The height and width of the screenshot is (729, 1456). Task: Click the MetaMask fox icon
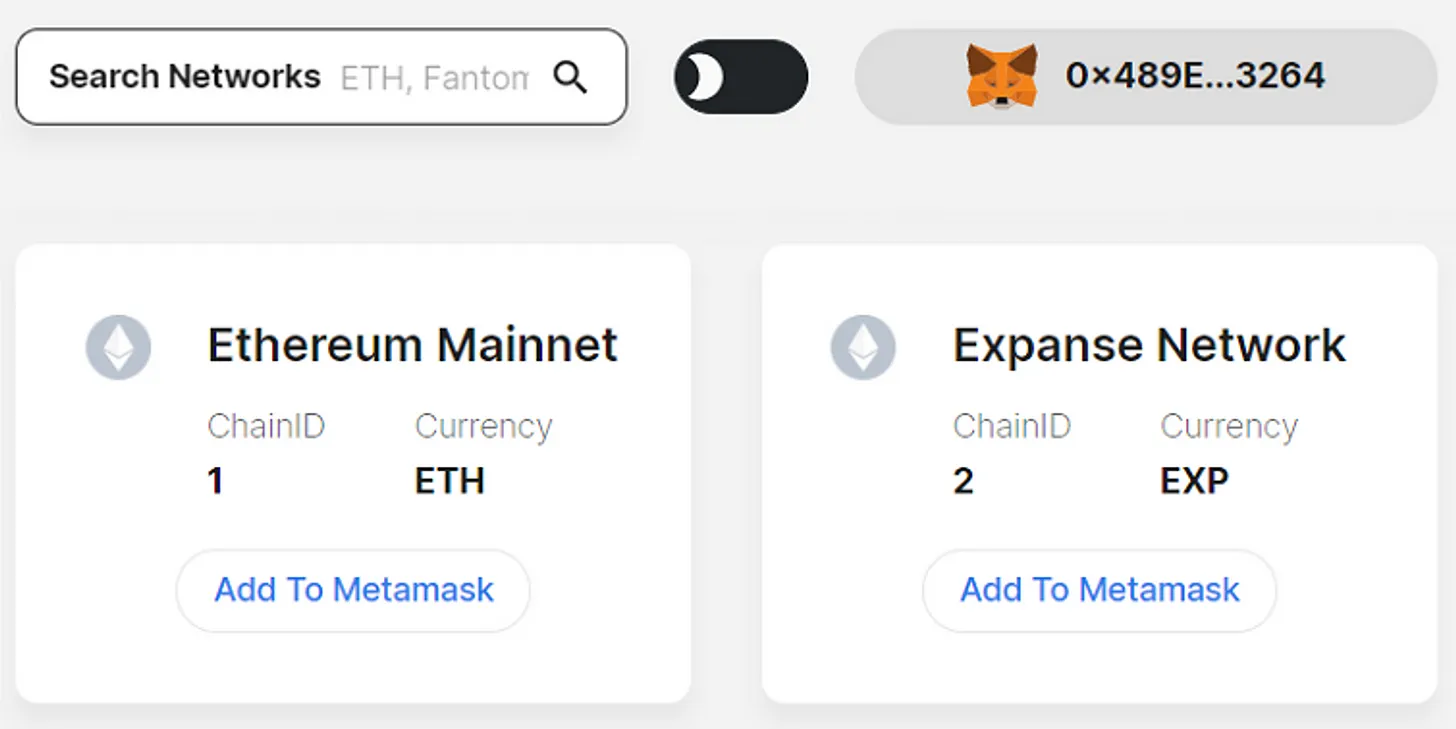[1001, 76]
